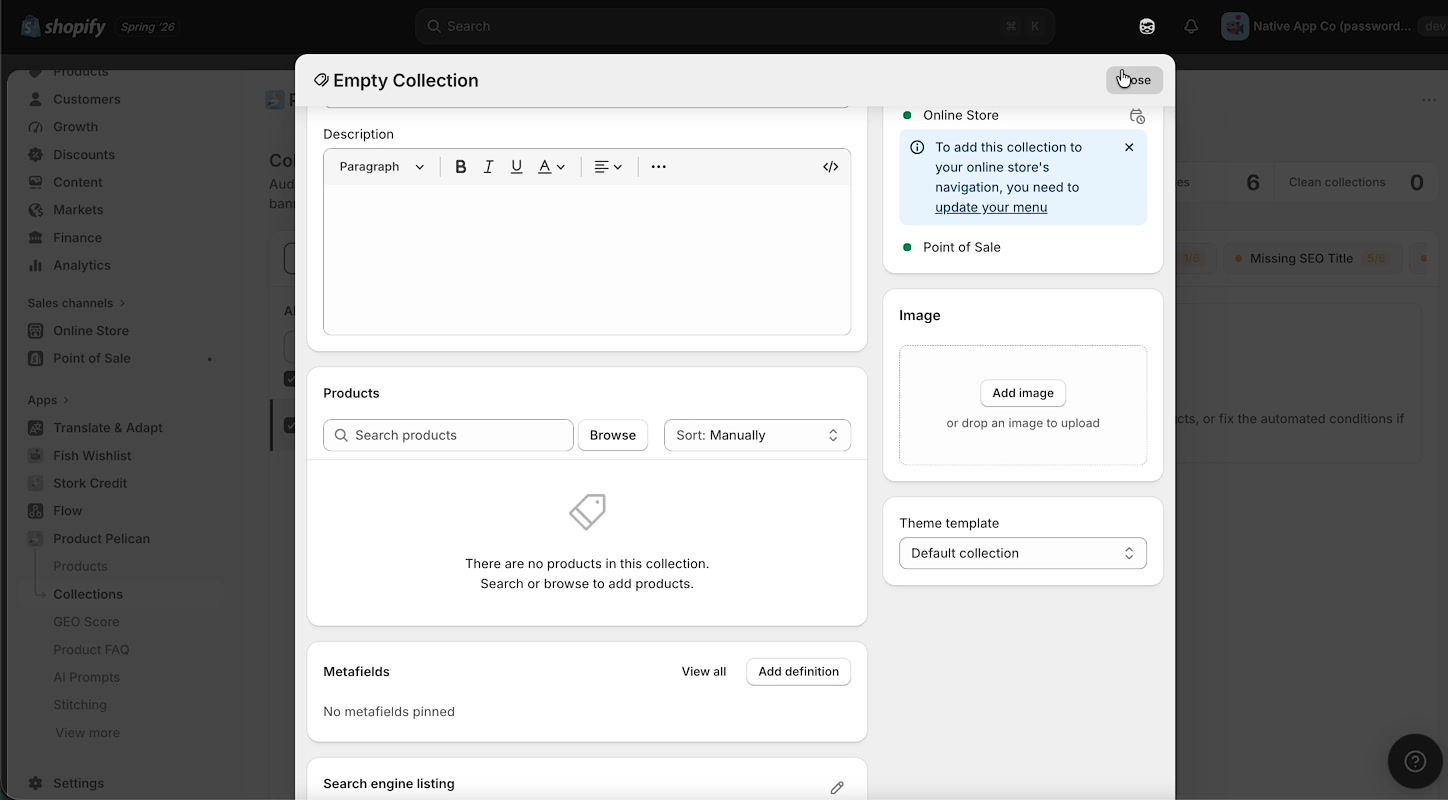Toggle italic formatting in description editor
Screen dimensions: 1448x800
489,167
